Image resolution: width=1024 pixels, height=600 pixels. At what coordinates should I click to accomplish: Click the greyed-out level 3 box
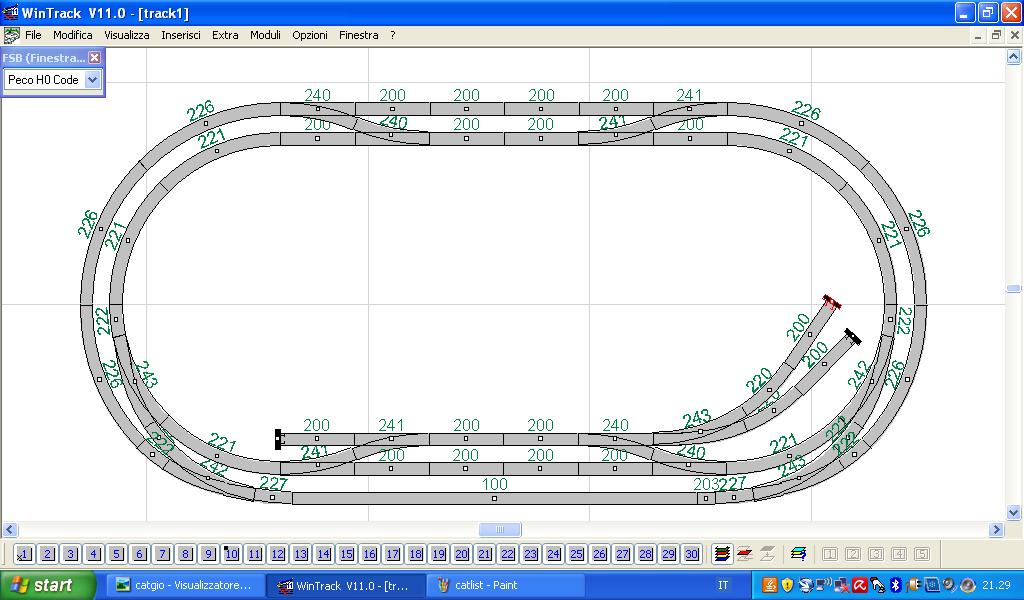click(x=875, y=554)
